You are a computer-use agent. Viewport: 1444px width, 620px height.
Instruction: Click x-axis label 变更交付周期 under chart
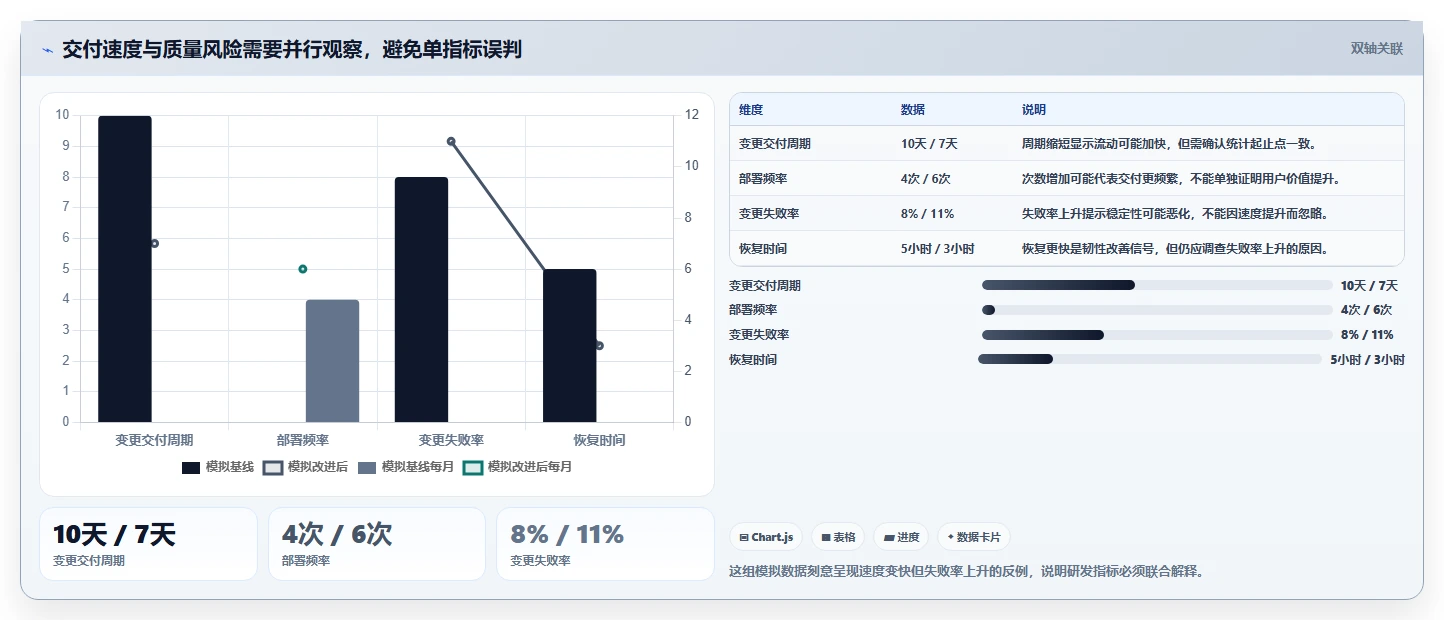[x=154, y=440]
